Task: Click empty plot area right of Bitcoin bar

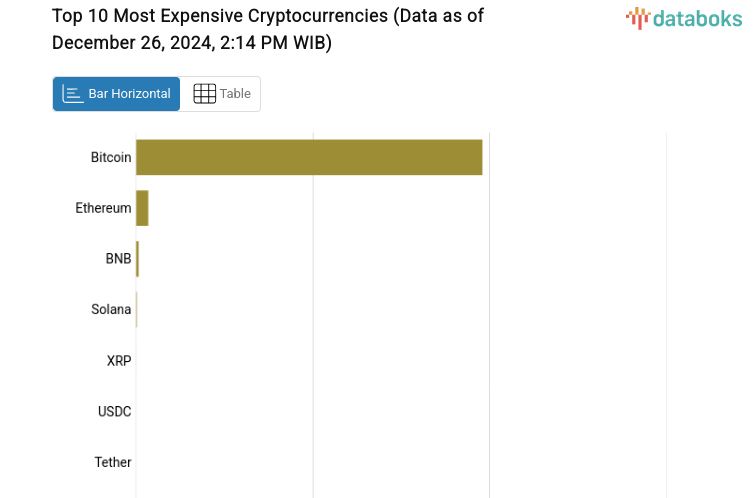Action: point(580,157)
